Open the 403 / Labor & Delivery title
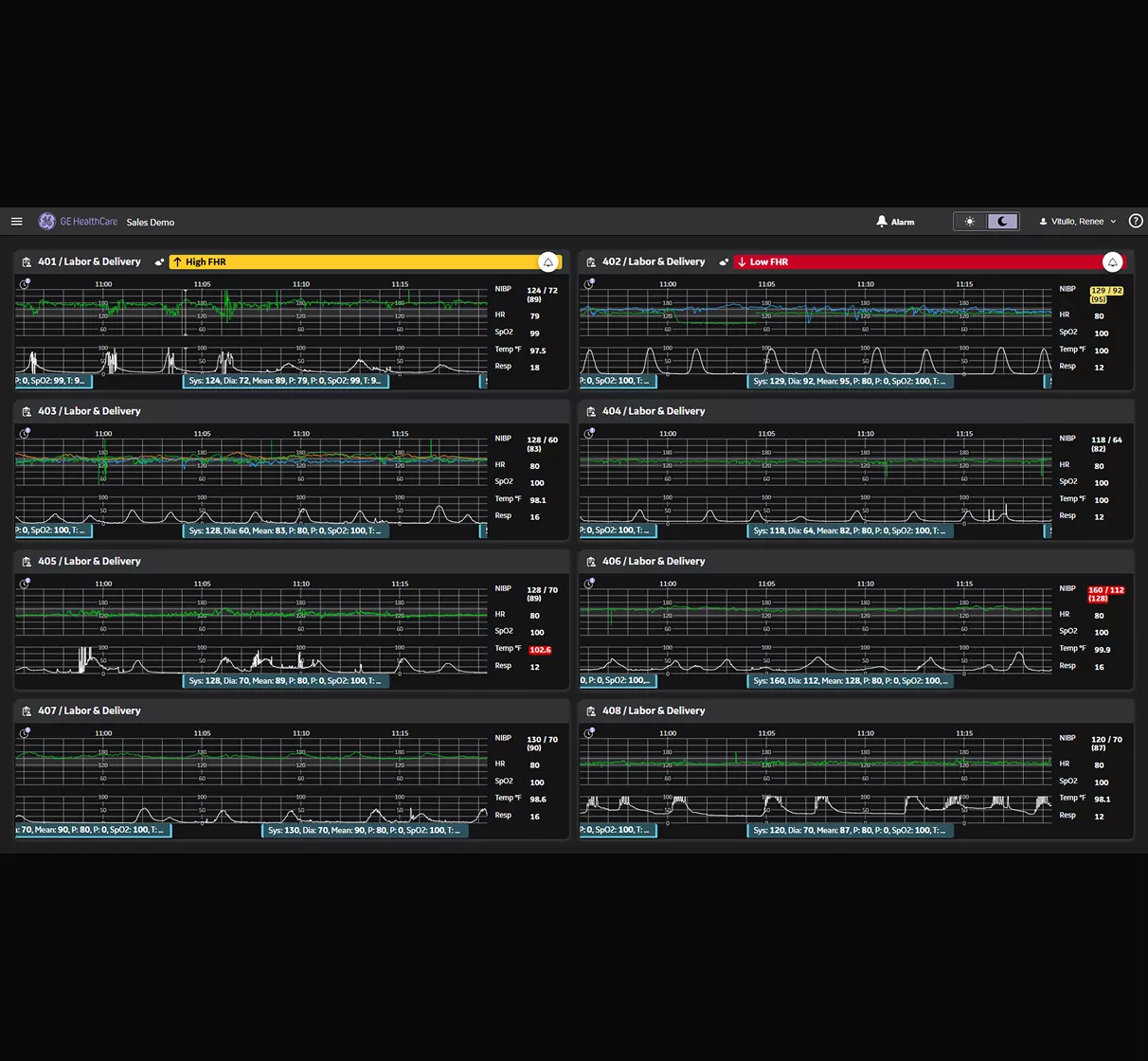Screen dimensions: 1148x1061 (x=89, y=411)
